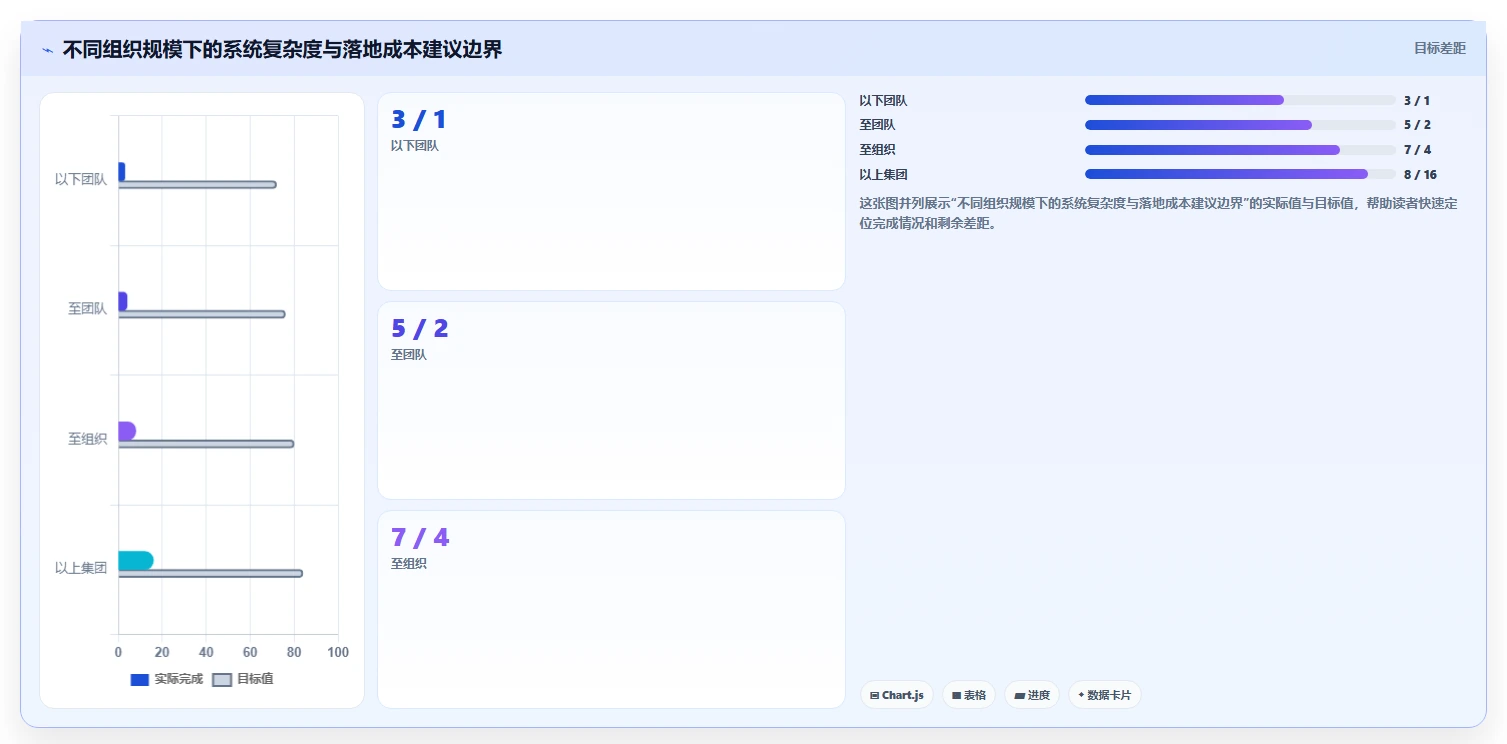Click the blue 实际完成 legend color box
This screenshot has height=744, width=1507.
pyautogui.click(x=140, y=680)
